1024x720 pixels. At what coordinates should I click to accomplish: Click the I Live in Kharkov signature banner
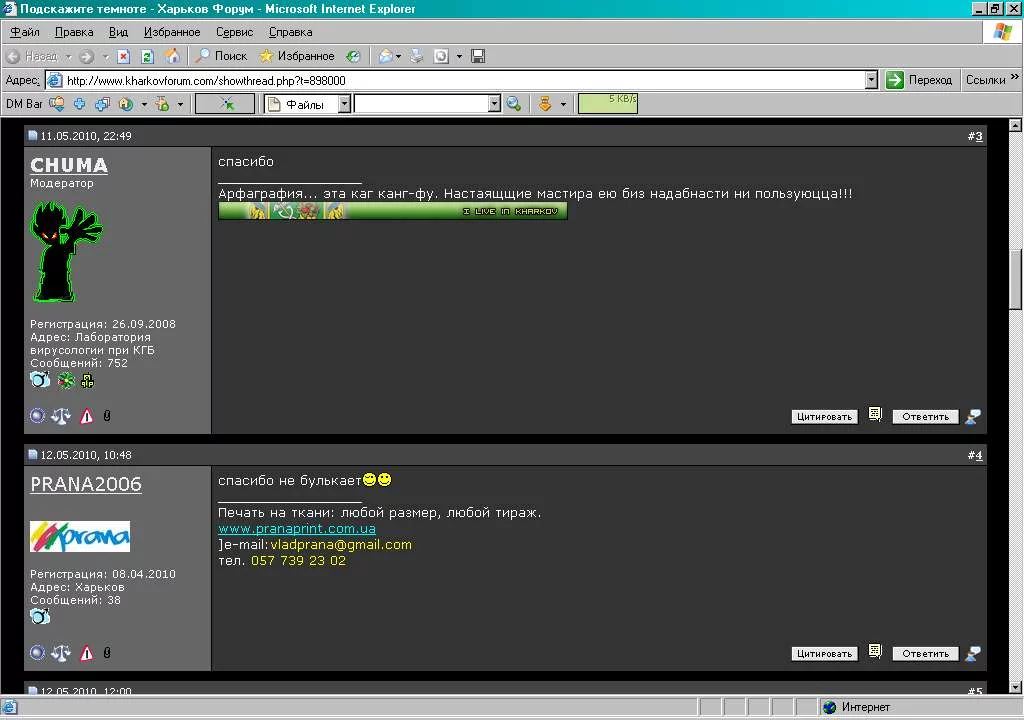(x=392, y=211)
